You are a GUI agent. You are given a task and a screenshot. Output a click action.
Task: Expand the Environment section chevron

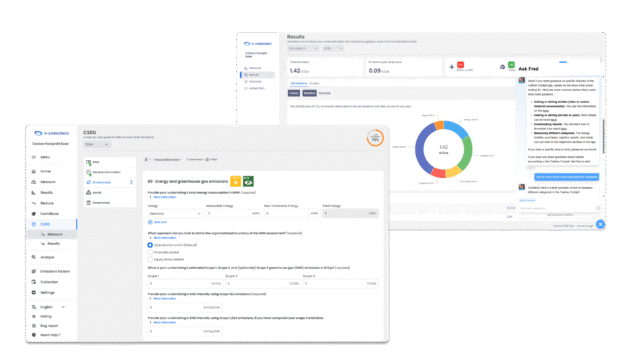[x=131, y=182]
